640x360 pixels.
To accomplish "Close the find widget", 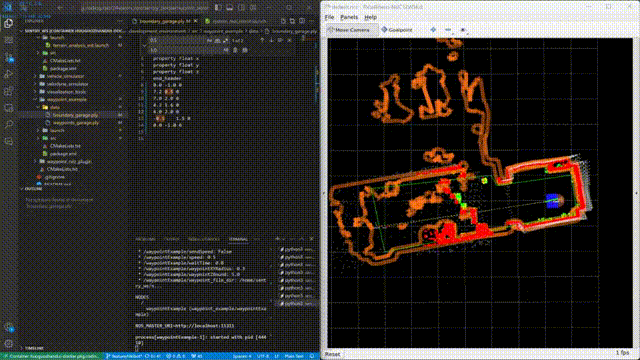I will point(289,40).
